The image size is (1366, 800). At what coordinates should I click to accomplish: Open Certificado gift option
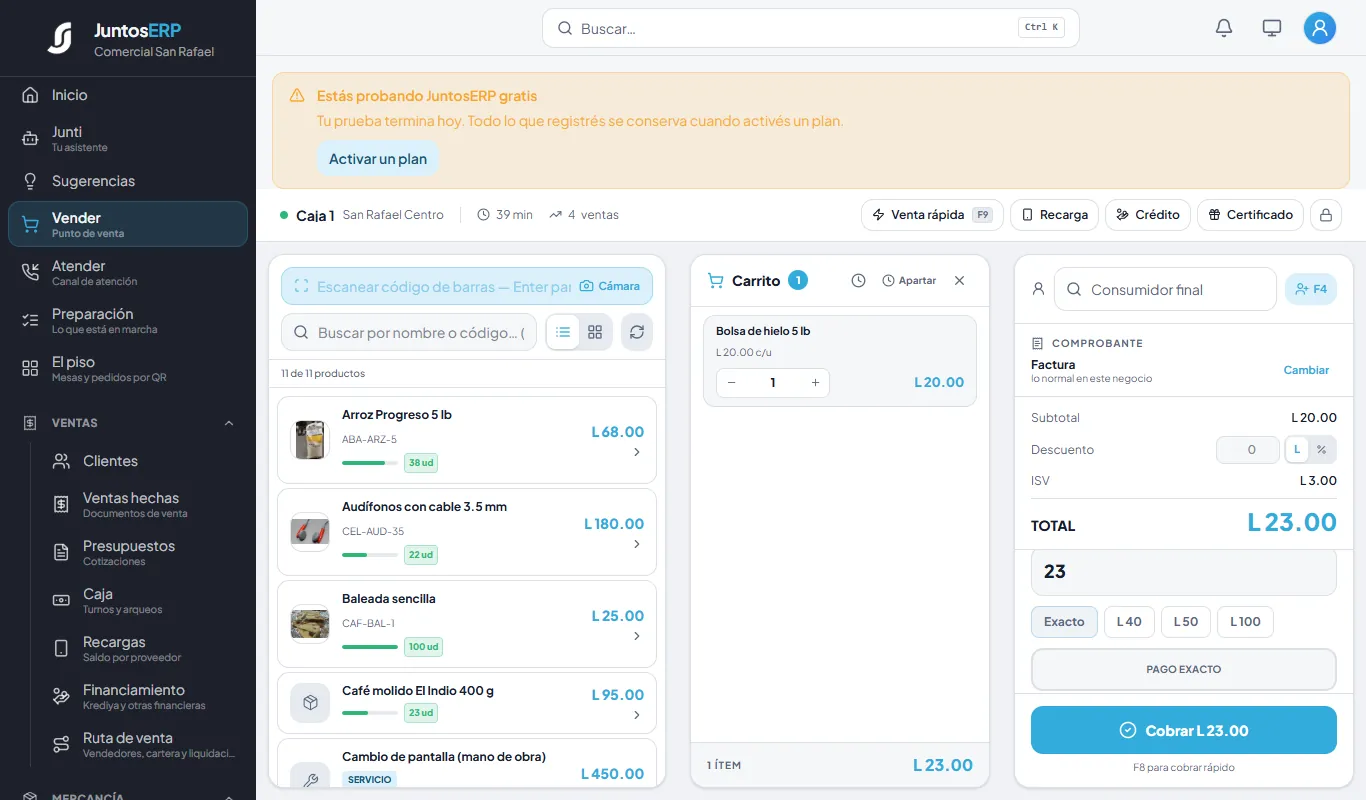click(1250, 215)
